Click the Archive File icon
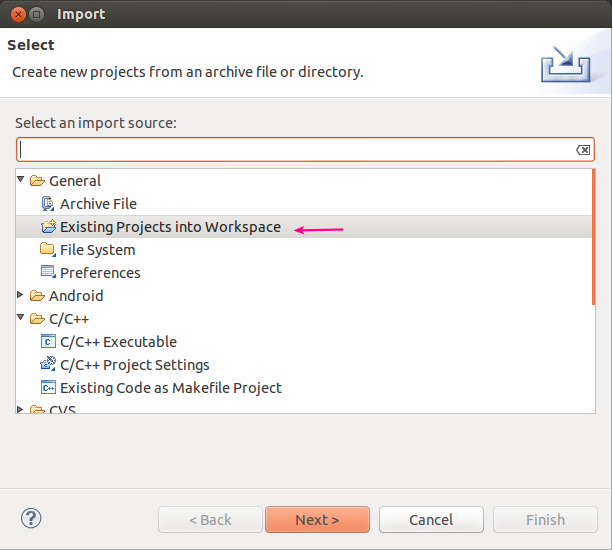Viewport: 613px width, 550px height. tap(47, 204)
